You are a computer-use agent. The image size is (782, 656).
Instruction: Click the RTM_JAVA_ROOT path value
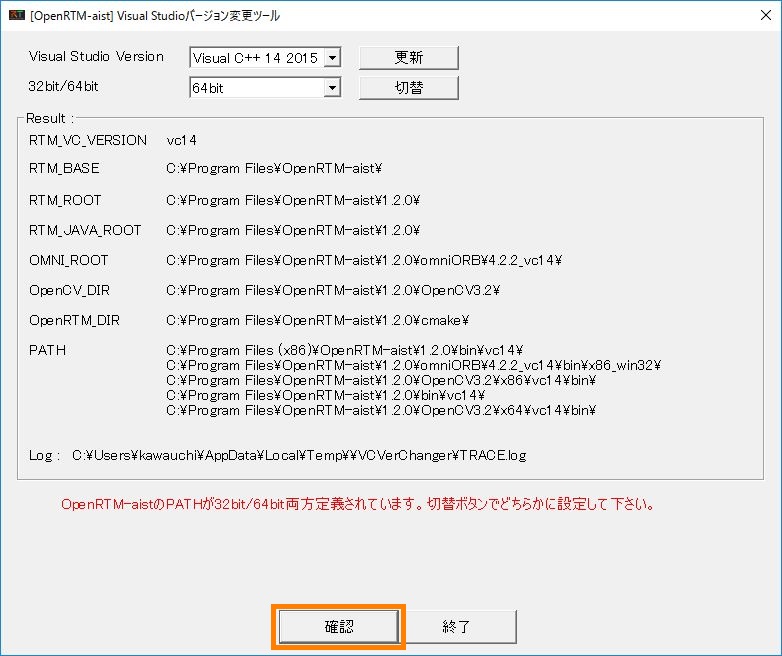click(x=293, y=230)
